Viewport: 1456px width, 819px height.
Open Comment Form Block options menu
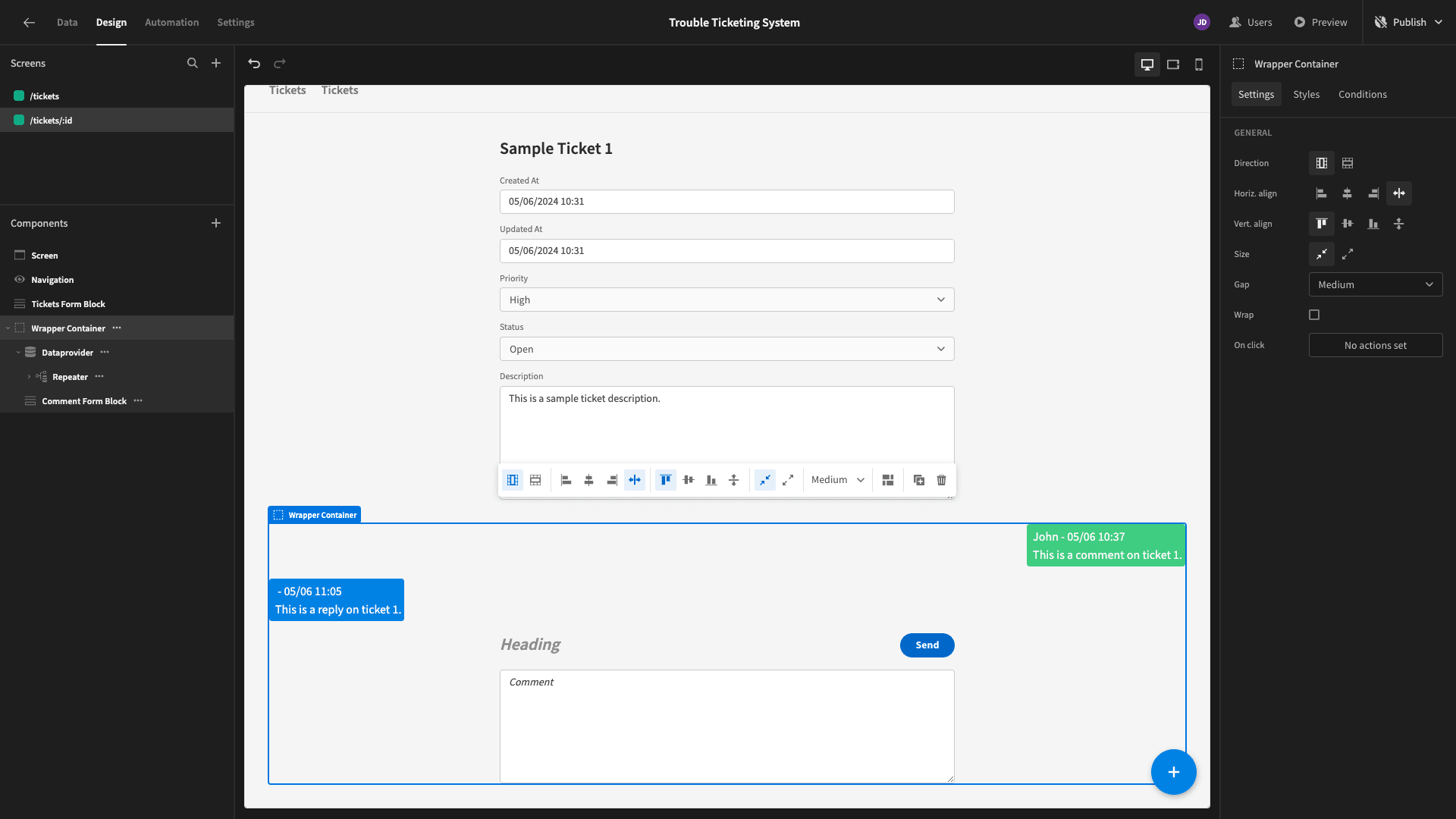(138, 401)
